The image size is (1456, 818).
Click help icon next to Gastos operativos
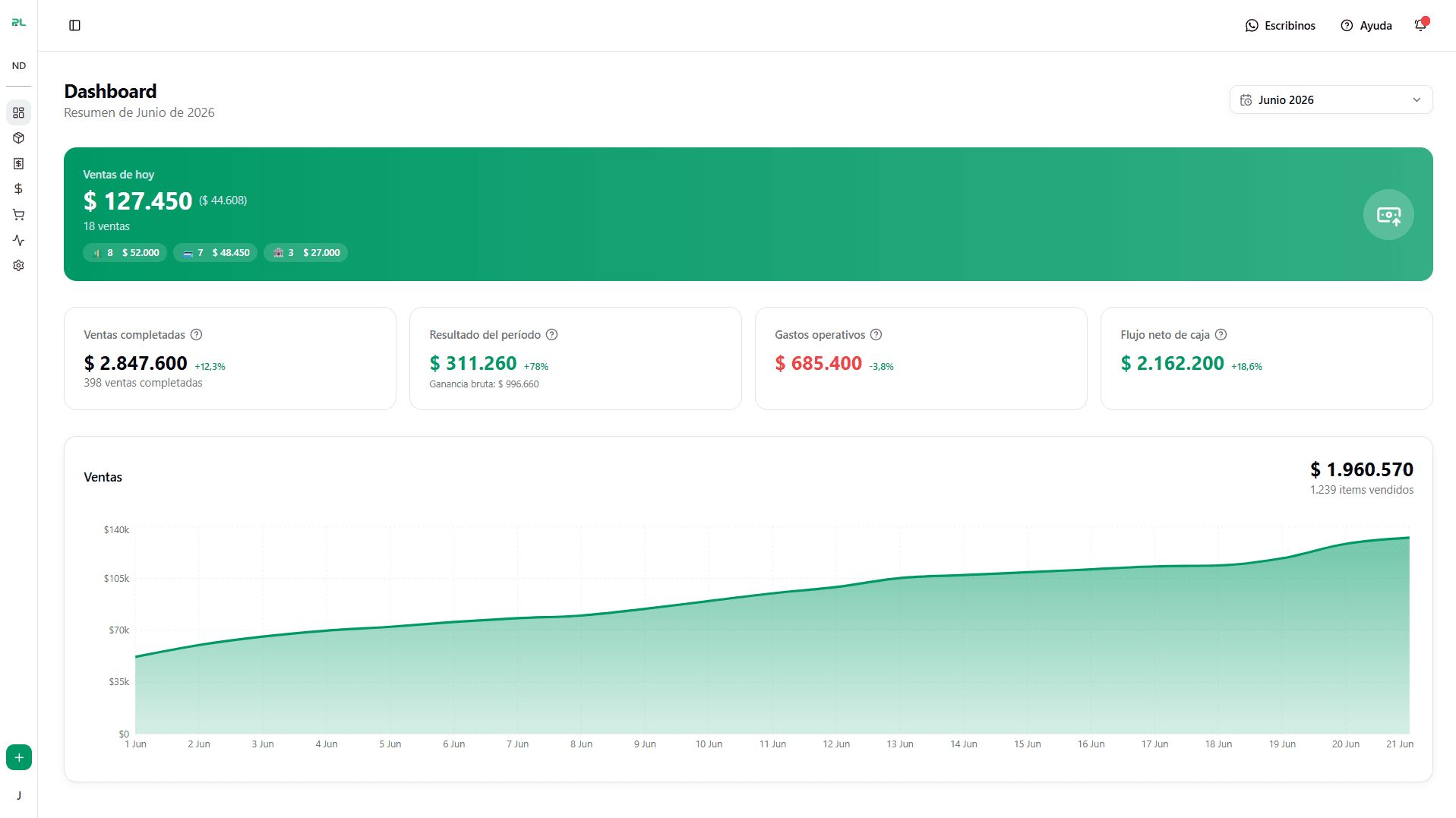coord(876,335)
